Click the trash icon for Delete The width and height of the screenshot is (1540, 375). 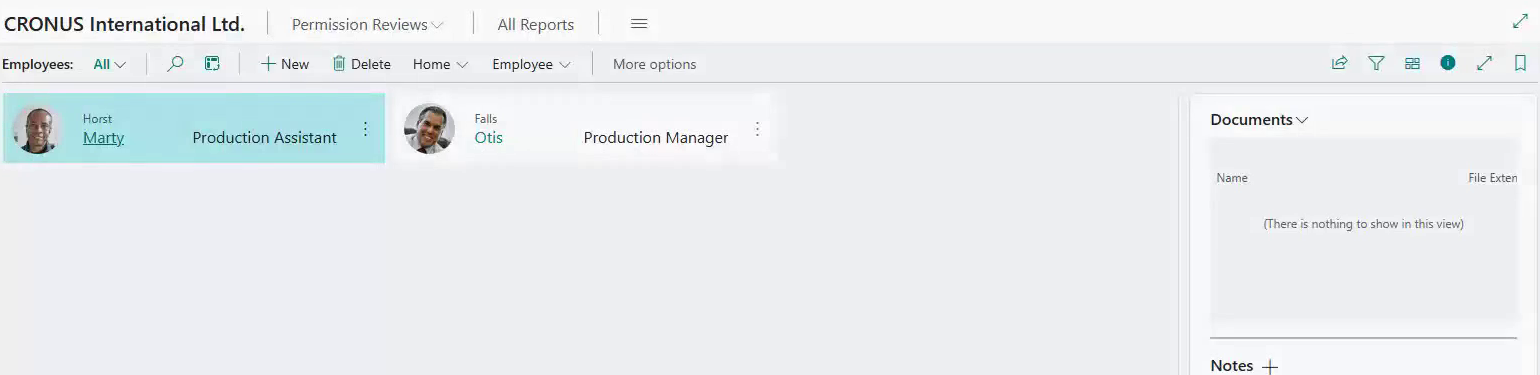[339, 64]
